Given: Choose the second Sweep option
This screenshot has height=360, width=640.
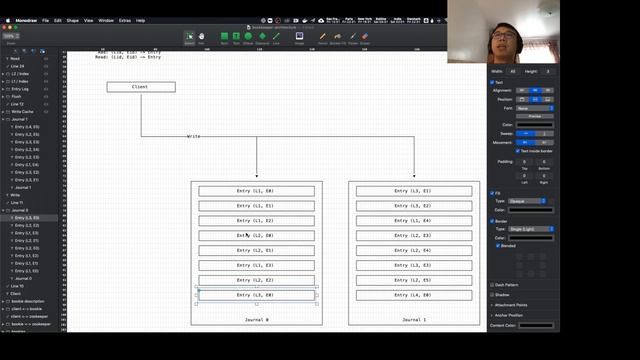Looking at the screenshot, I should (544, 133).
